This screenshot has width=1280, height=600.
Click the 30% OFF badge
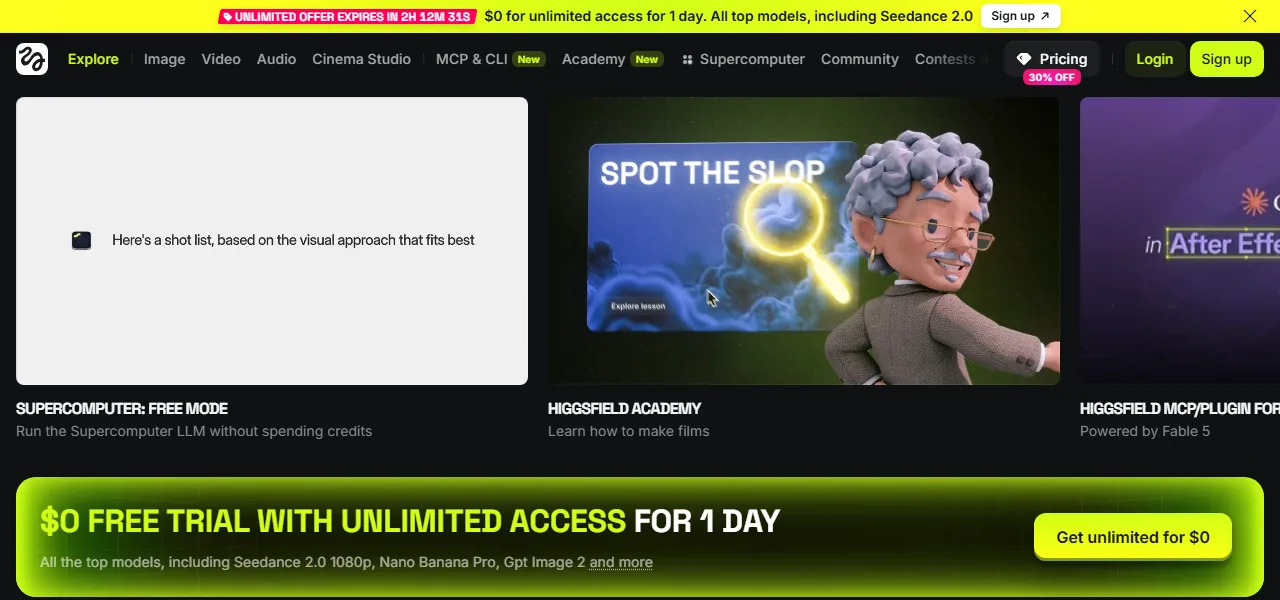1052,77
